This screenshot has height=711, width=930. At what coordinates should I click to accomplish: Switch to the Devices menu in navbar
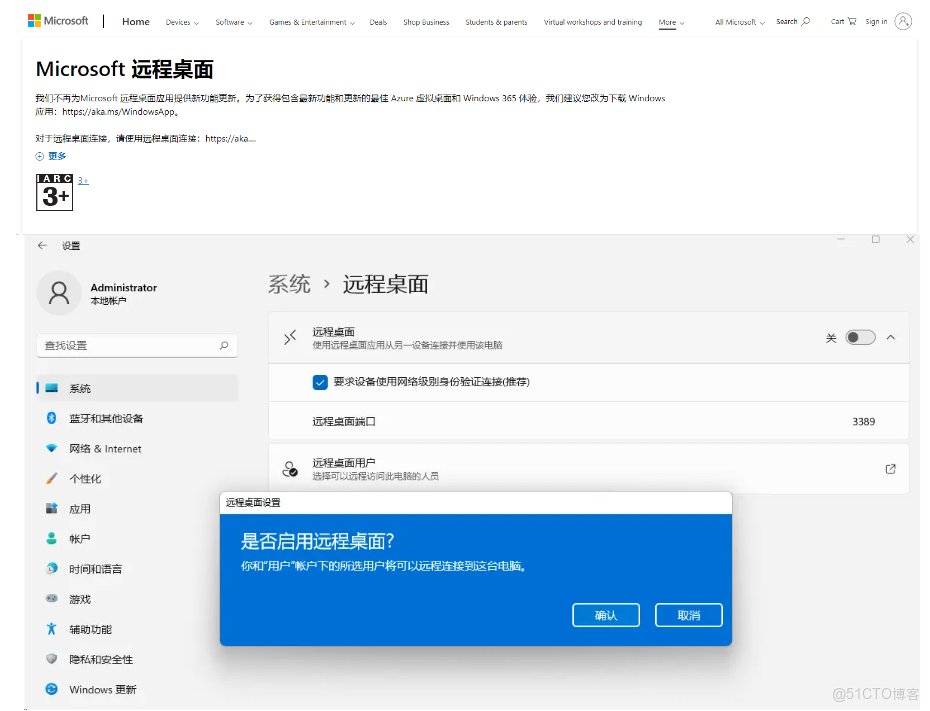tap(181, 20)
